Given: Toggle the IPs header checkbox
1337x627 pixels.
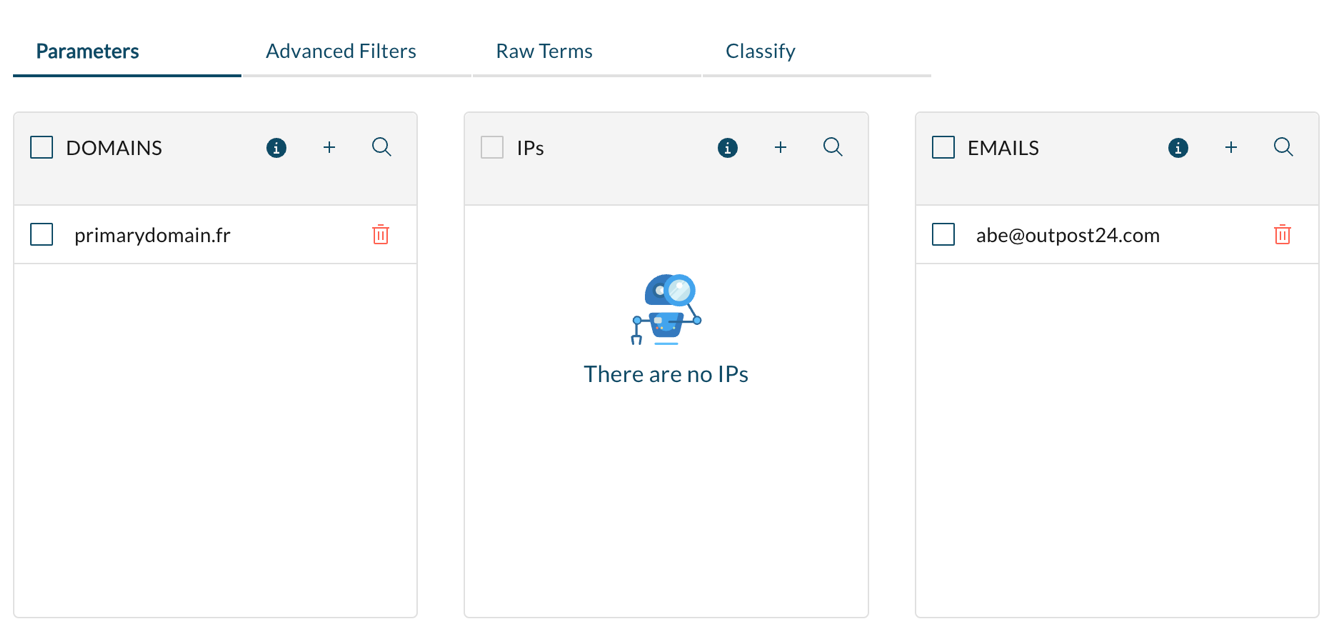Looking at the screenshot, I should [x=492, y=148].
